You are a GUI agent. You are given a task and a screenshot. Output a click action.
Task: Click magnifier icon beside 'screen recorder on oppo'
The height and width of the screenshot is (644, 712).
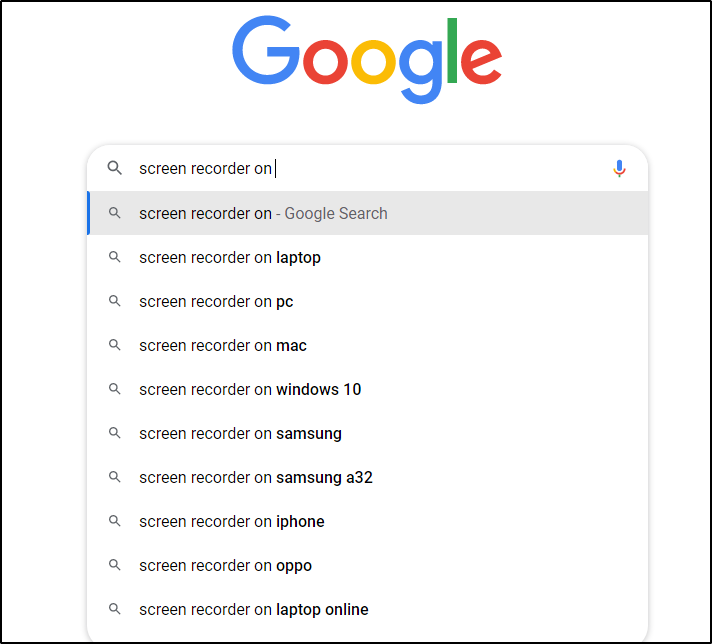click(x=115, y=565)
